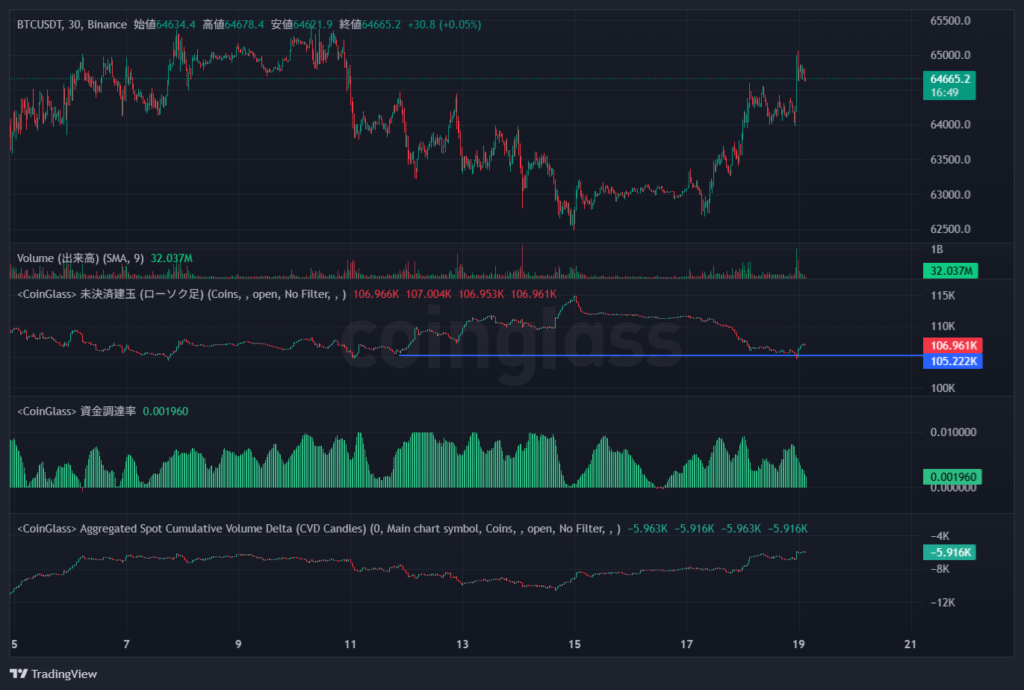Click the 65000.0 price axis label
Screen dimensions: 1024x690
[x=950, y=55]
